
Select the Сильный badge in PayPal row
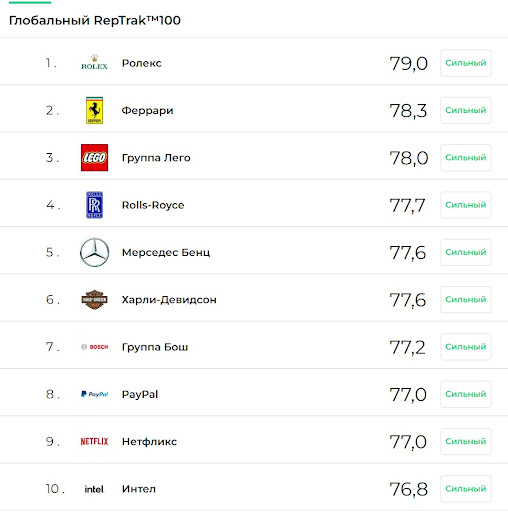[466, 394]
